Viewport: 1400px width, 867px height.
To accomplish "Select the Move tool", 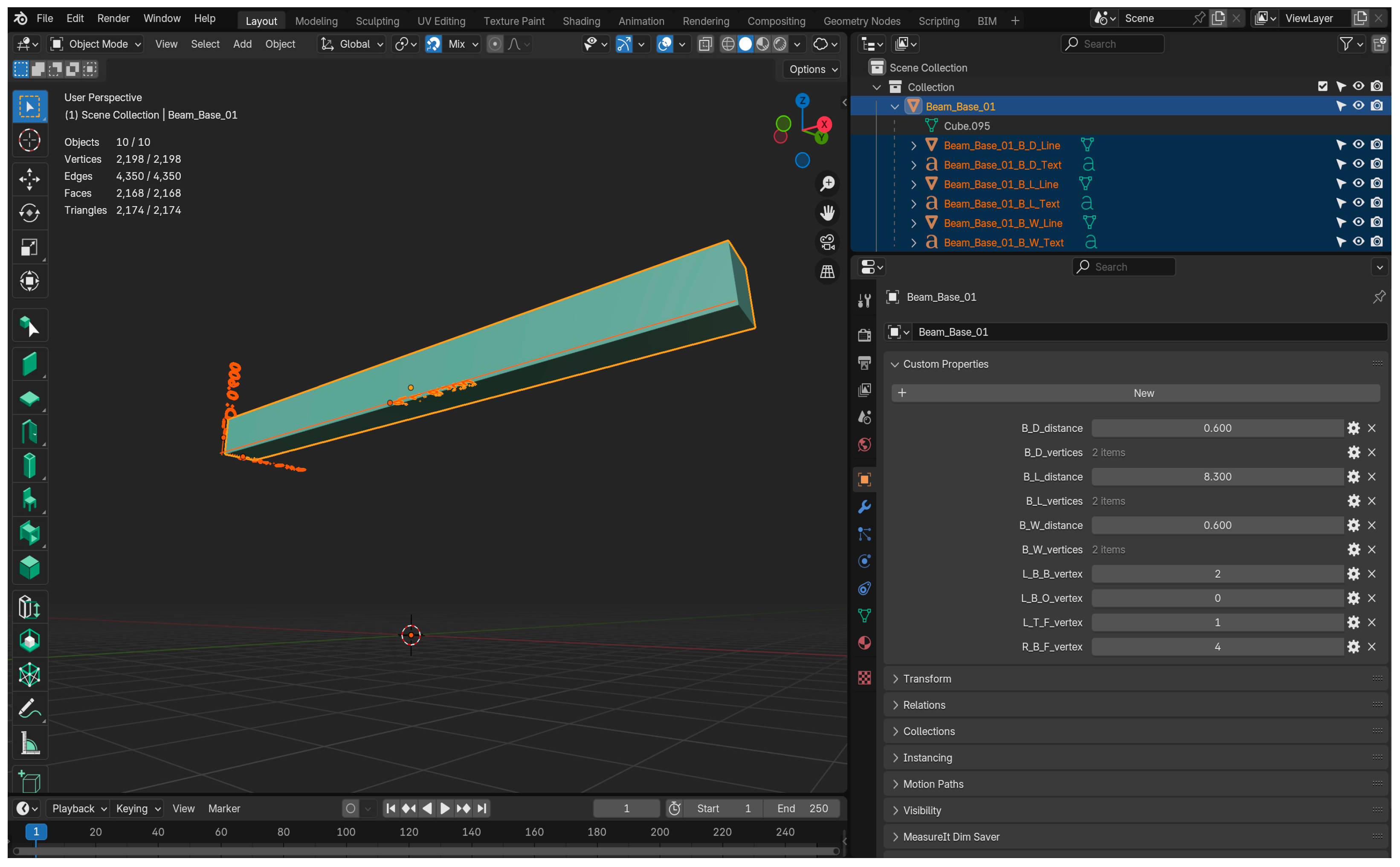I will point(29,180).
